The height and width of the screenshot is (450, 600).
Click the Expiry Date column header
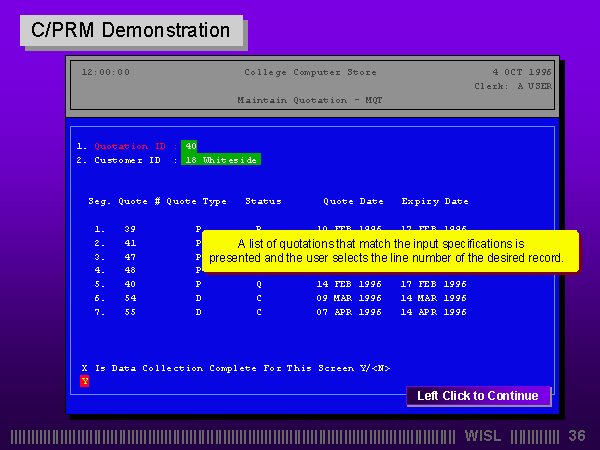[x=434, y=201]
